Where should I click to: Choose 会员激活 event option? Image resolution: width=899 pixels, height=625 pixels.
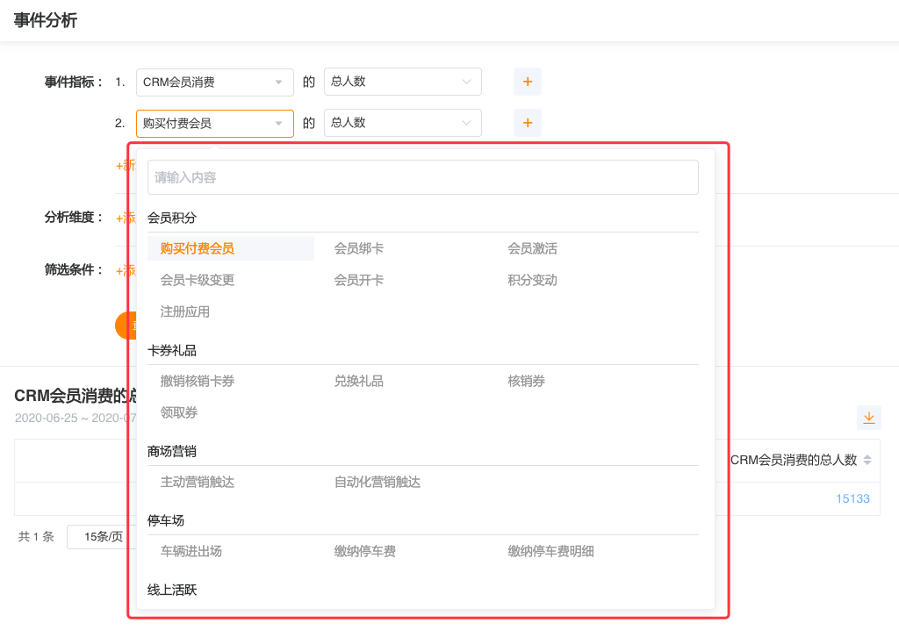coord(532,248)
